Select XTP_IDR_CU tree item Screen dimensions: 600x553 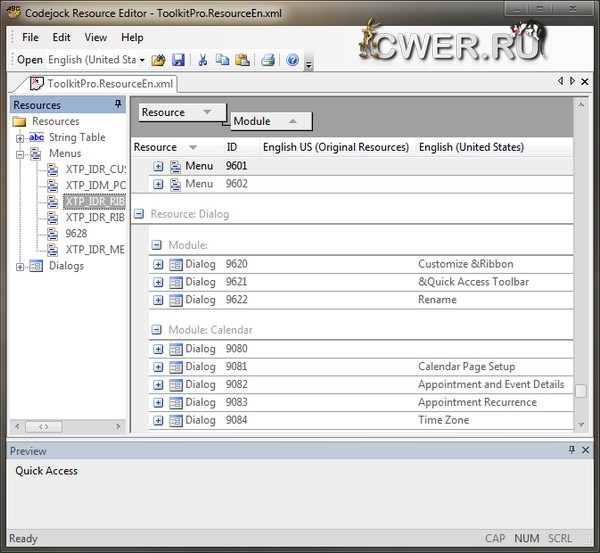(x=95, y=169)
